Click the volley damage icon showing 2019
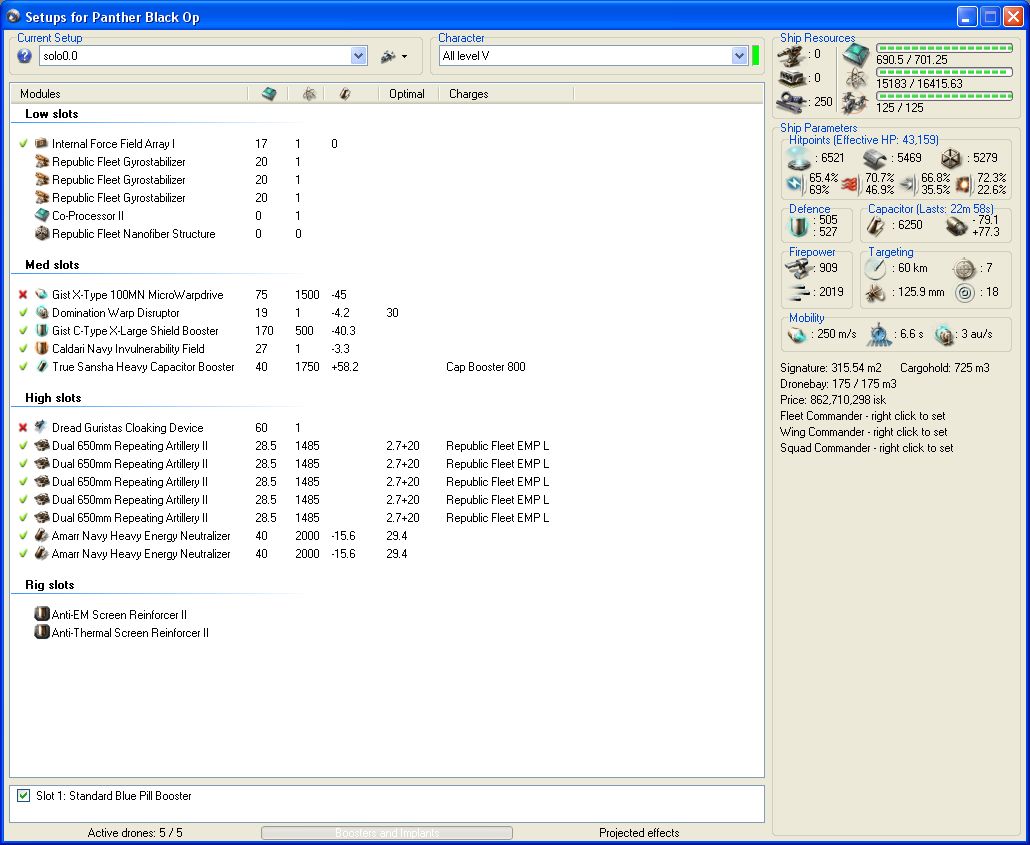This screenshot has height=845, width=1030. click(799, 292)
